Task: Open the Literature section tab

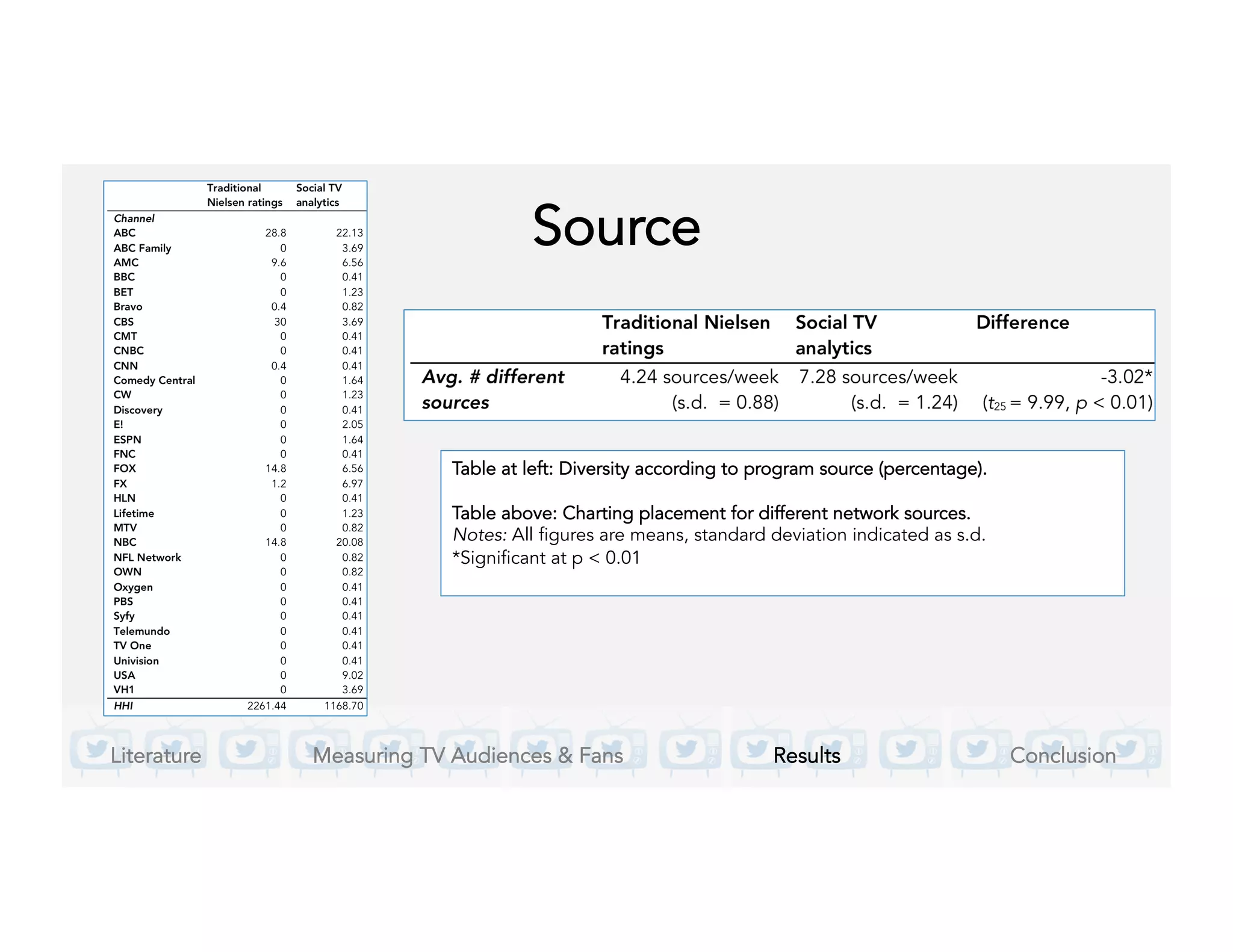Action: coord(155,755)
